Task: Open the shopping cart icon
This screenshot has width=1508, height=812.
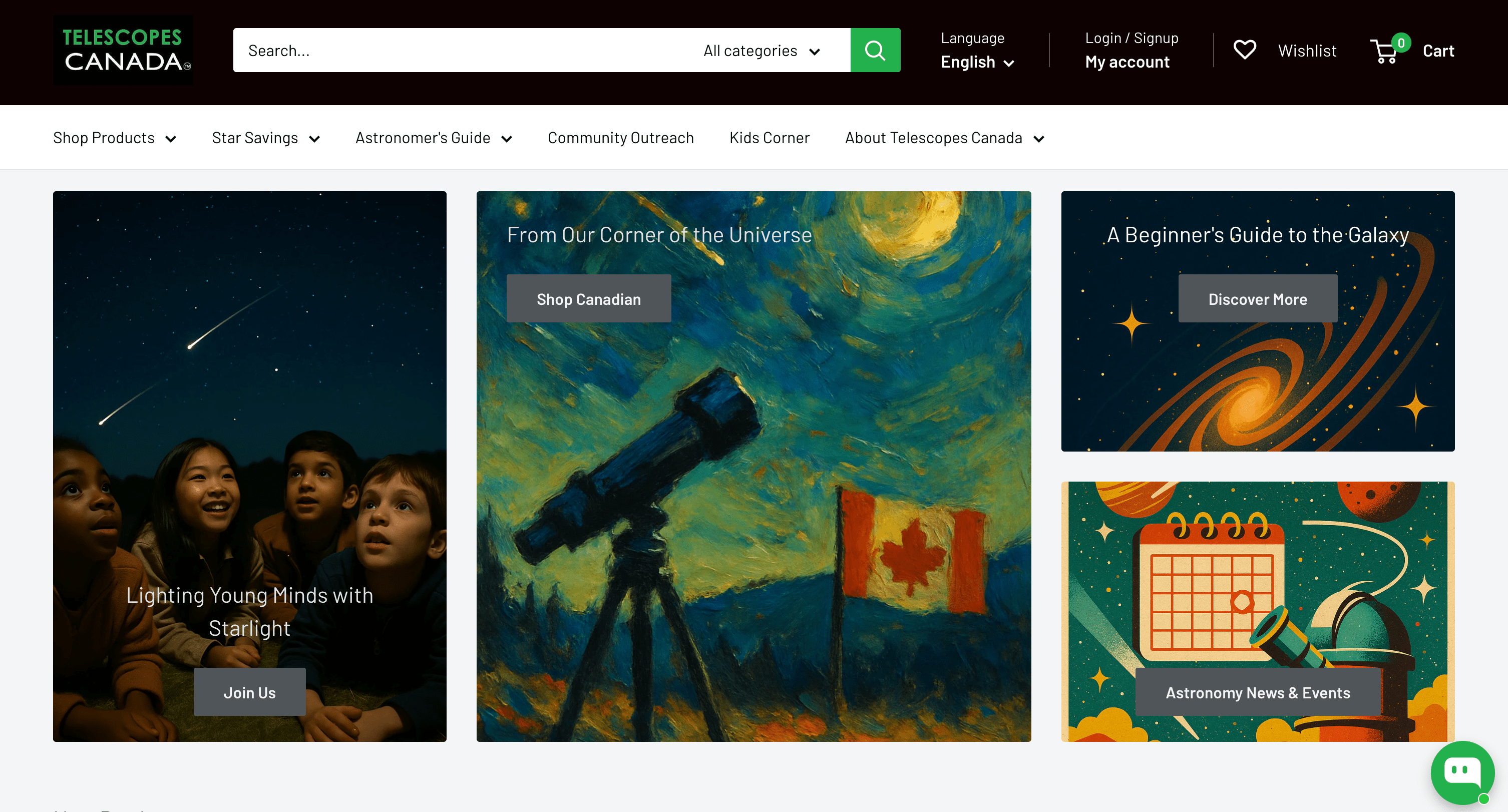Action: pos(1384,52)
